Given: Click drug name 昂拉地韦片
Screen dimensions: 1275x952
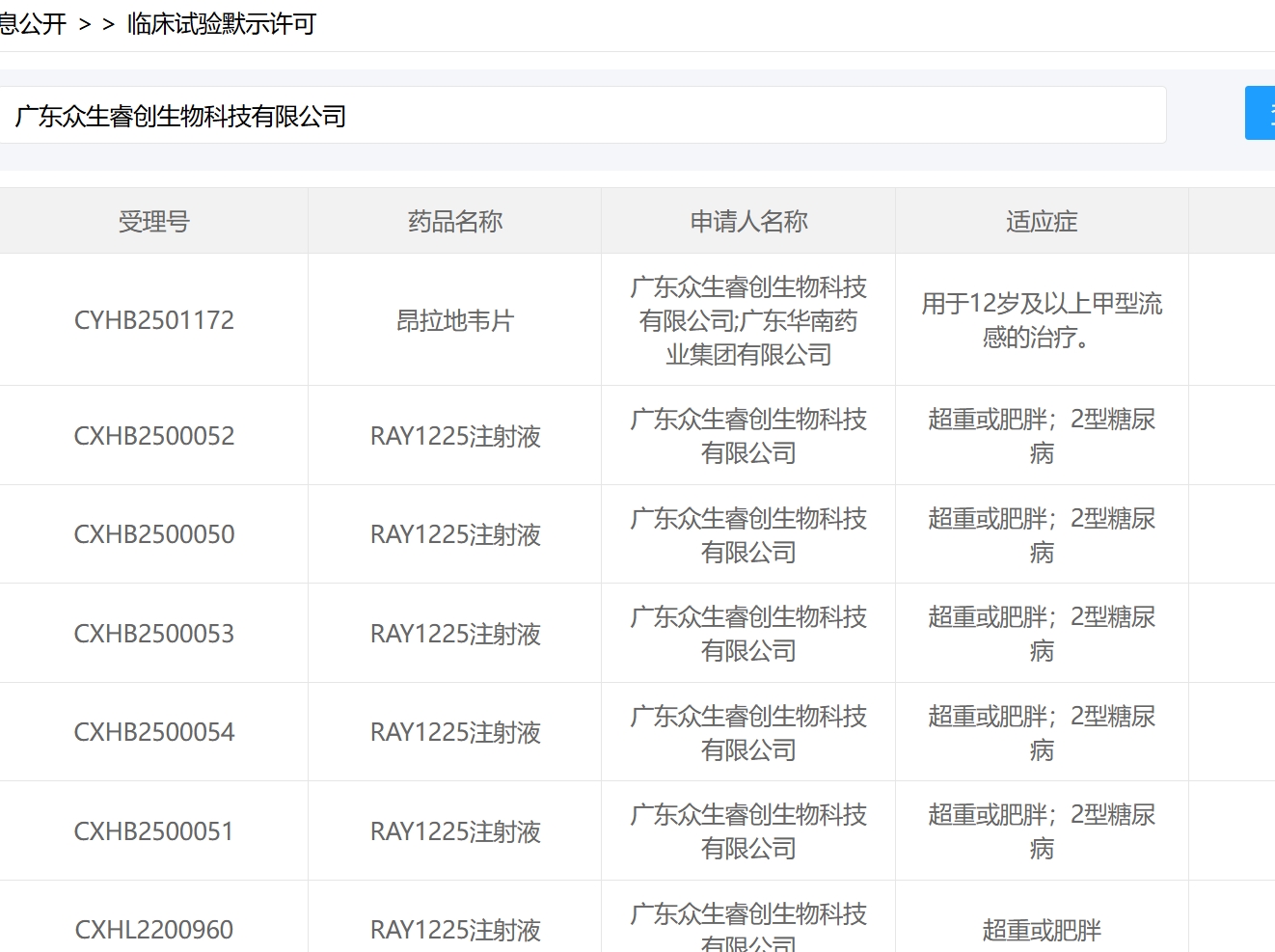Looking at the screenshot, I should click(455, 320).
